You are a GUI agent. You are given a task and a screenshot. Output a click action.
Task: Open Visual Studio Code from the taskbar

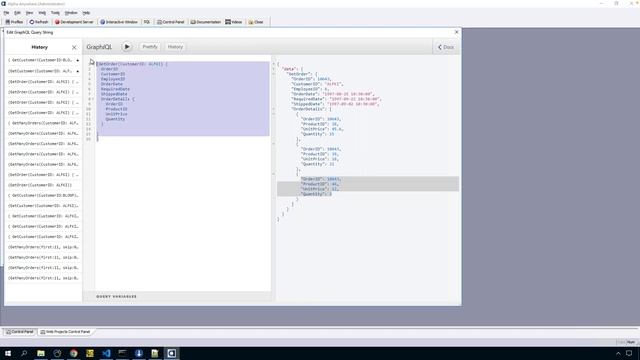(106, 353)
